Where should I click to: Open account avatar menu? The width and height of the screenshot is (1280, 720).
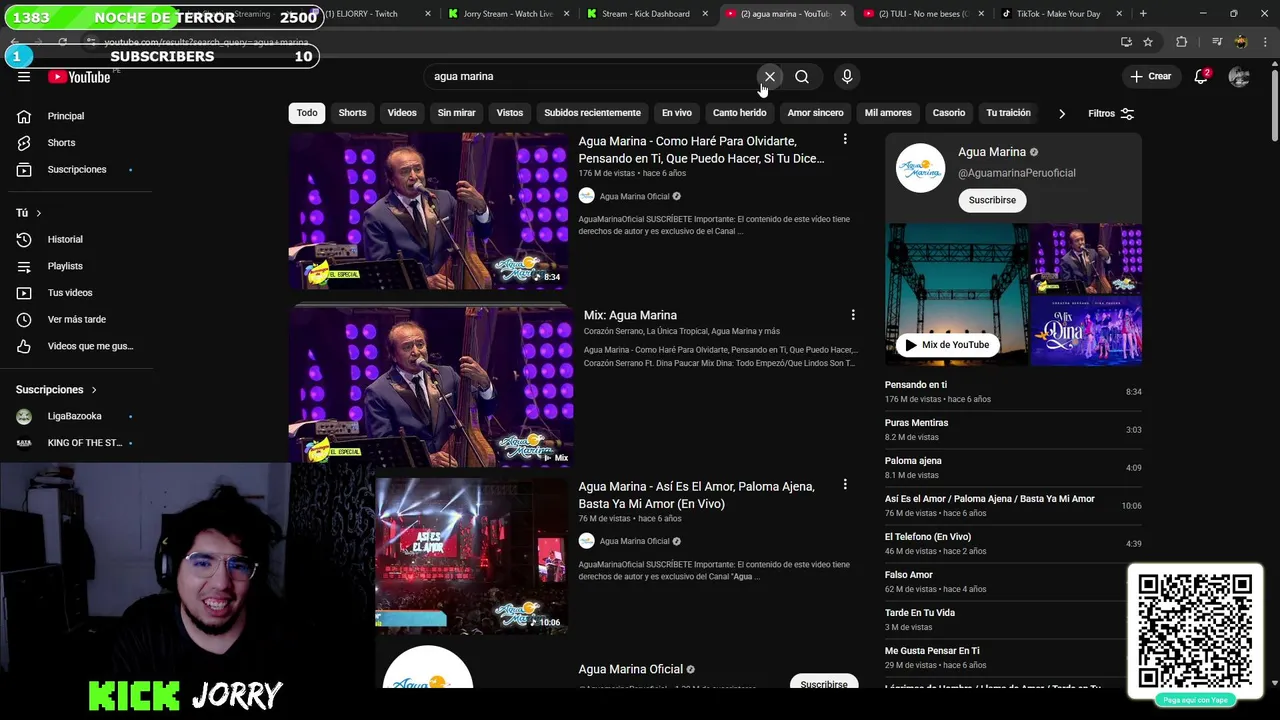(1239, 77)
